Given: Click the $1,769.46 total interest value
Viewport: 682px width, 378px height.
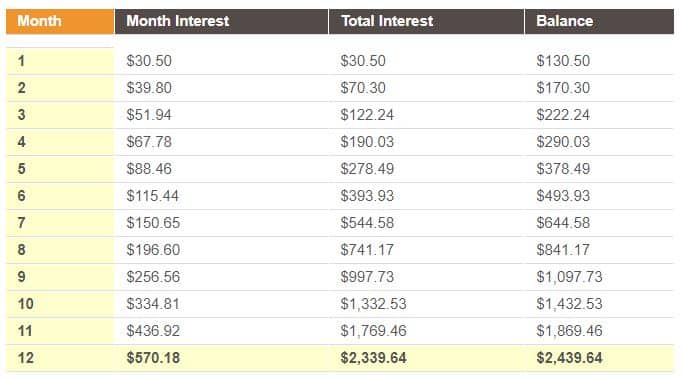Looking at the screenshot, I should (374, 331).
